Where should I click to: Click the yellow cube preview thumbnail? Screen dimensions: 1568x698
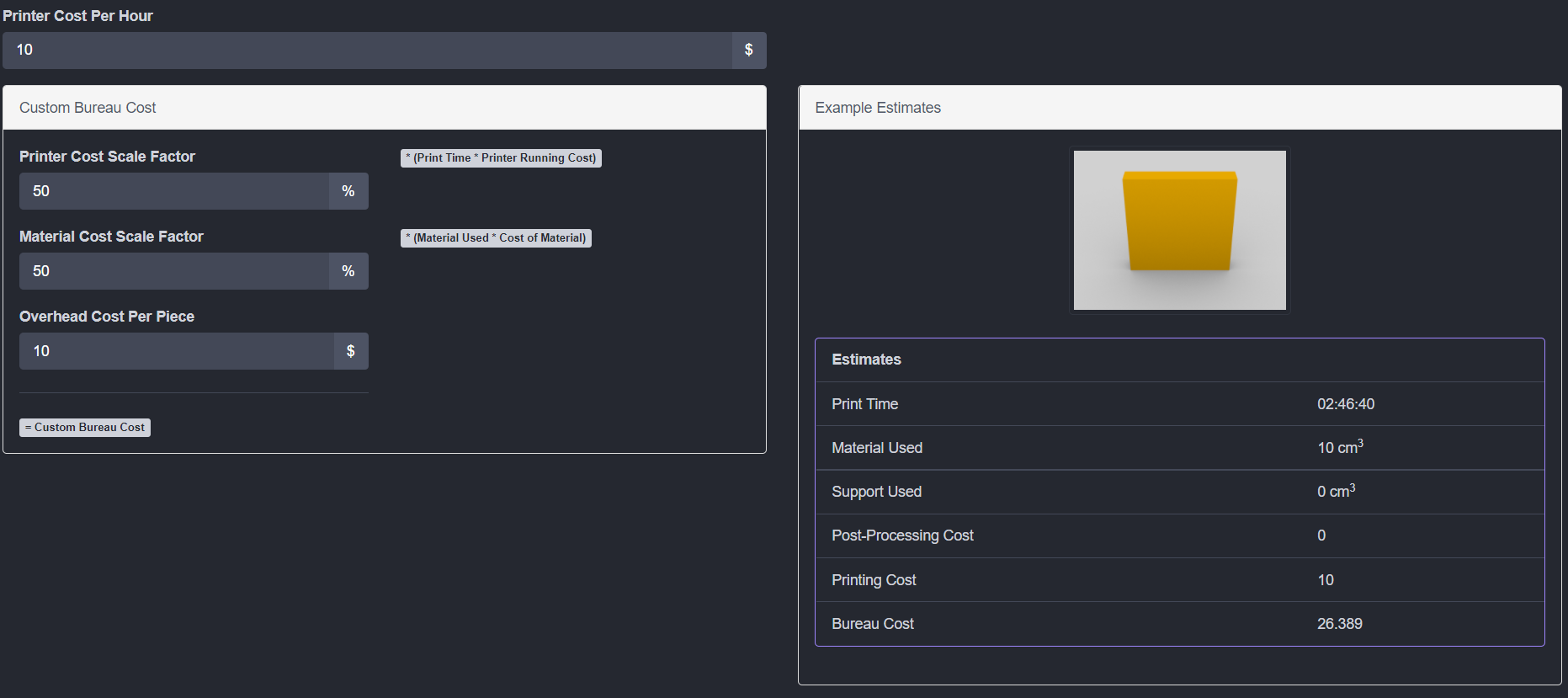(x=1179, y=230)
